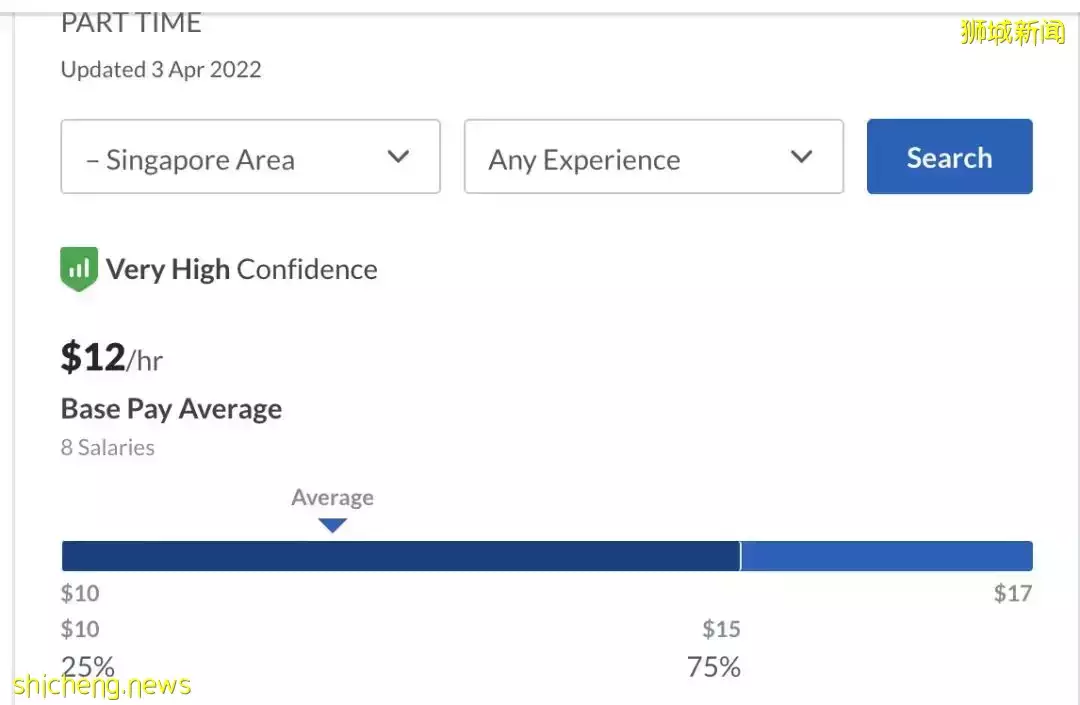Open the Singapore Area location dropdown

point(250,157)
